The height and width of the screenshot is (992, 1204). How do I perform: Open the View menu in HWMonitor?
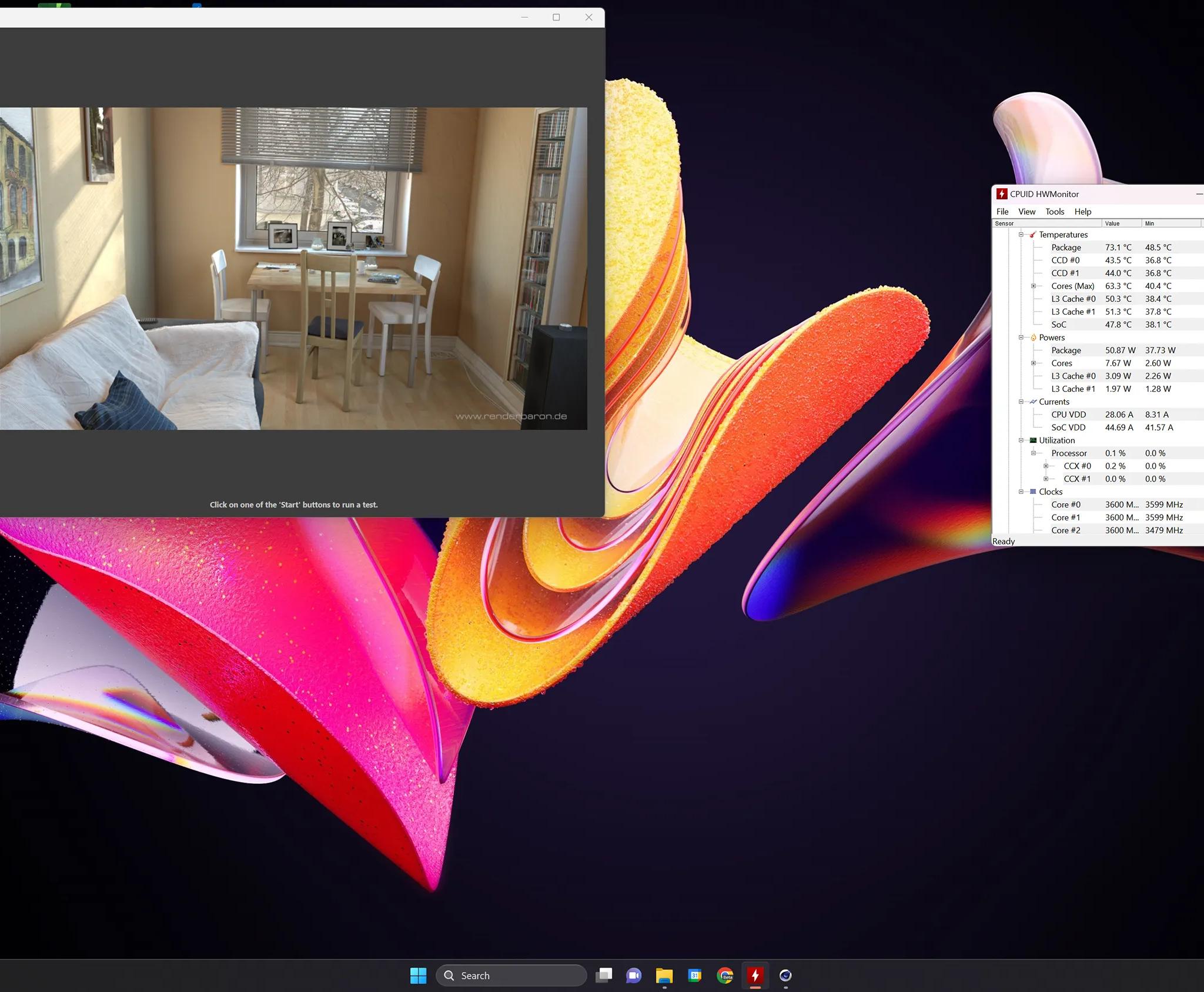click(x=1026, y=212)
